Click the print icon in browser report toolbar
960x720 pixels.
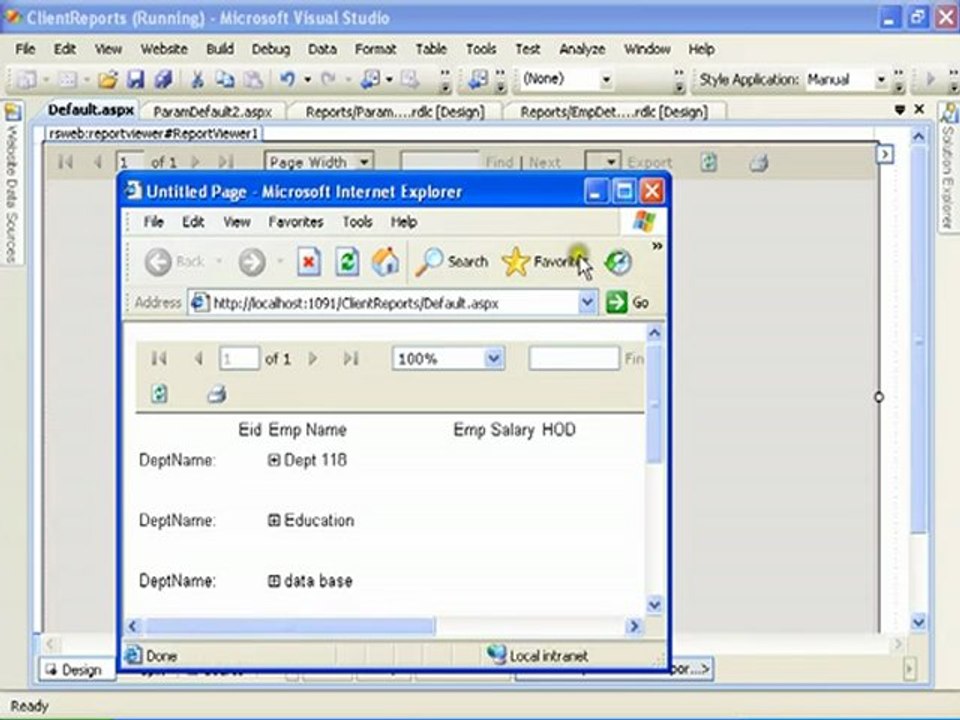216,394
